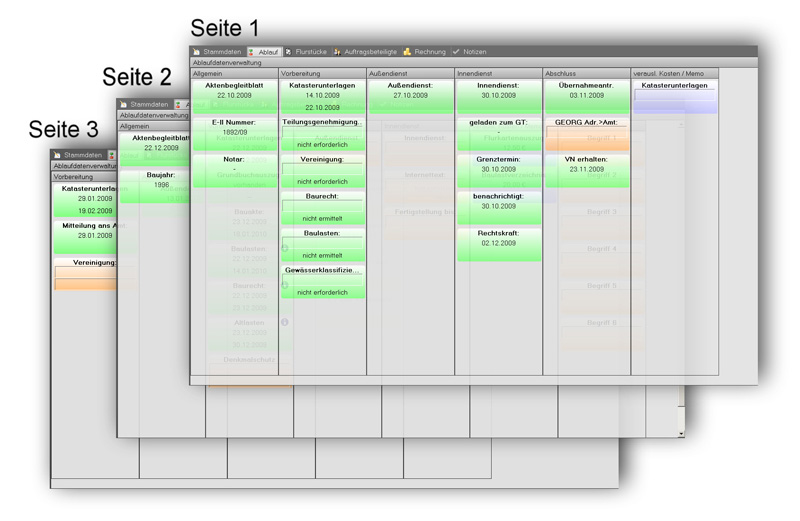Screen dimensions: 800x521
Task: Click the Außendienst date field 27.10.2009
Action: [x=410, y=96]
